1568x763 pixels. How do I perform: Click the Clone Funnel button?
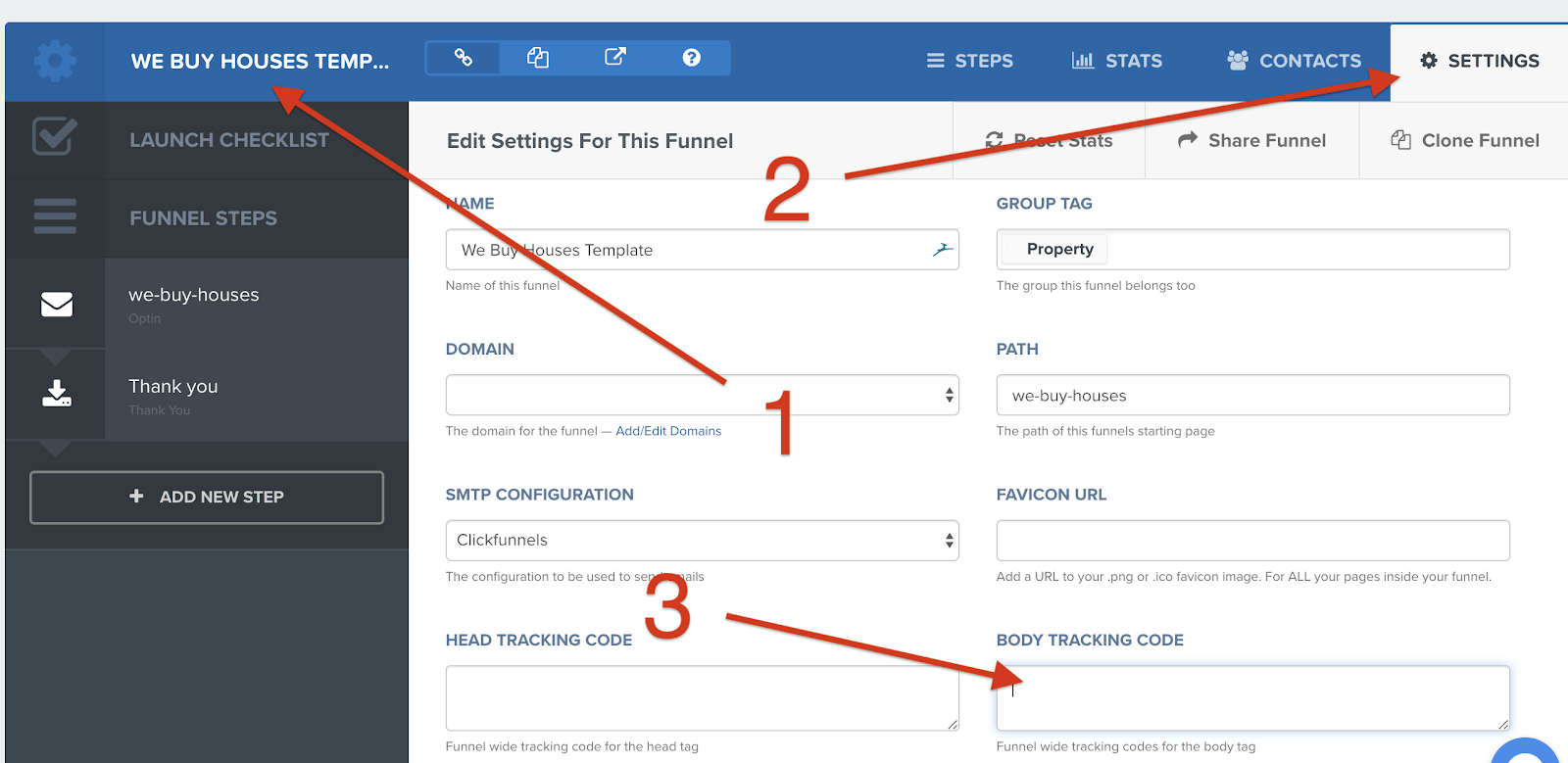click(x=1464, y=141)
